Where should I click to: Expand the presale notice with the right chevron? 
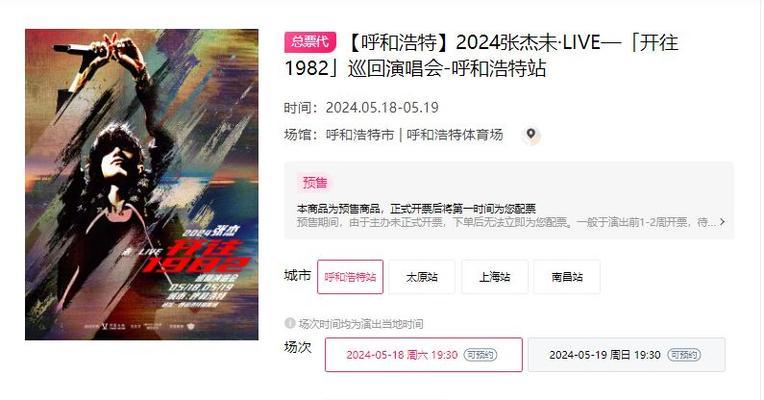(722, 222)
